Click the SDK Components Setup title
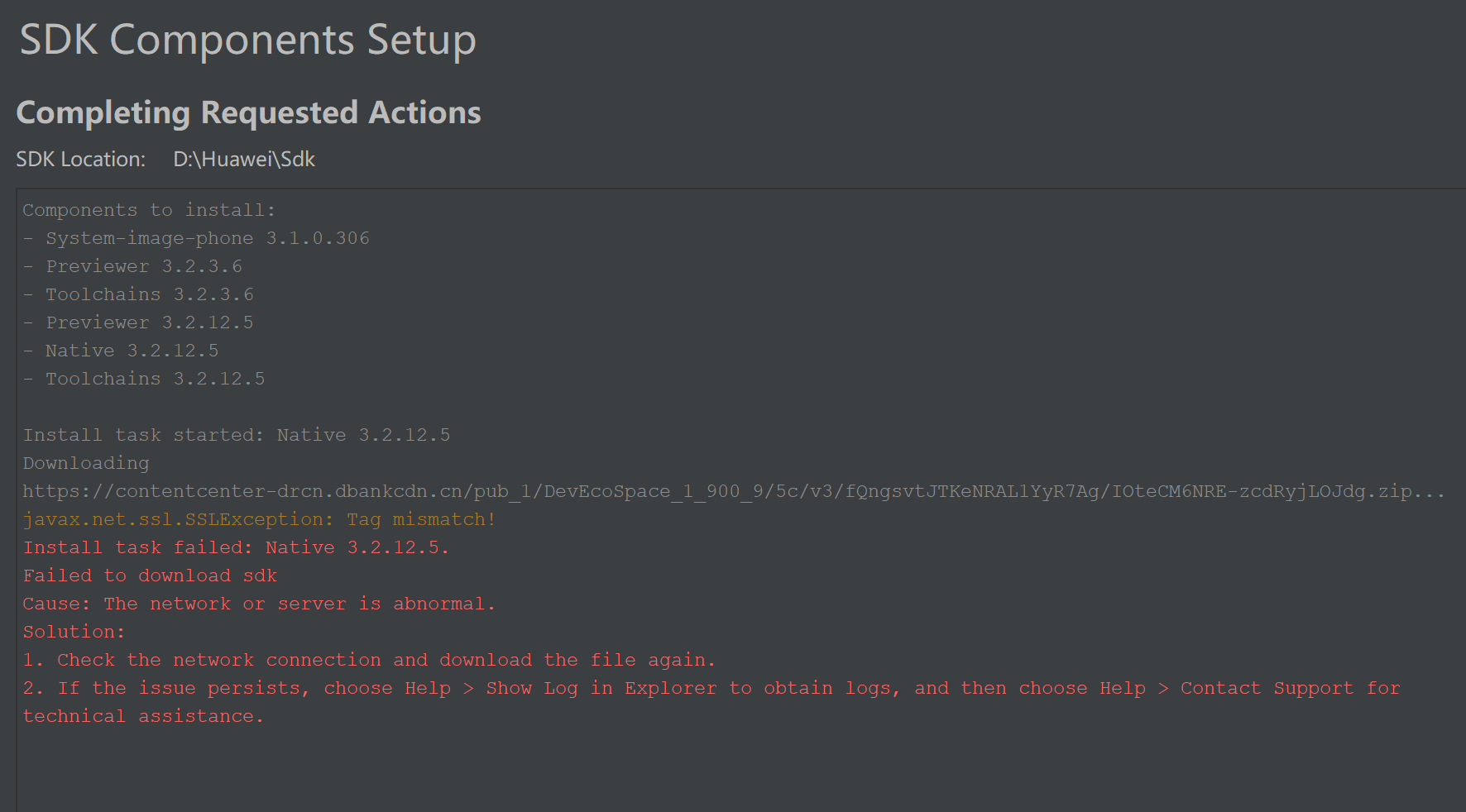This screenshot has height=812, width=1466. pyautogui.click(x=247, y=40)
